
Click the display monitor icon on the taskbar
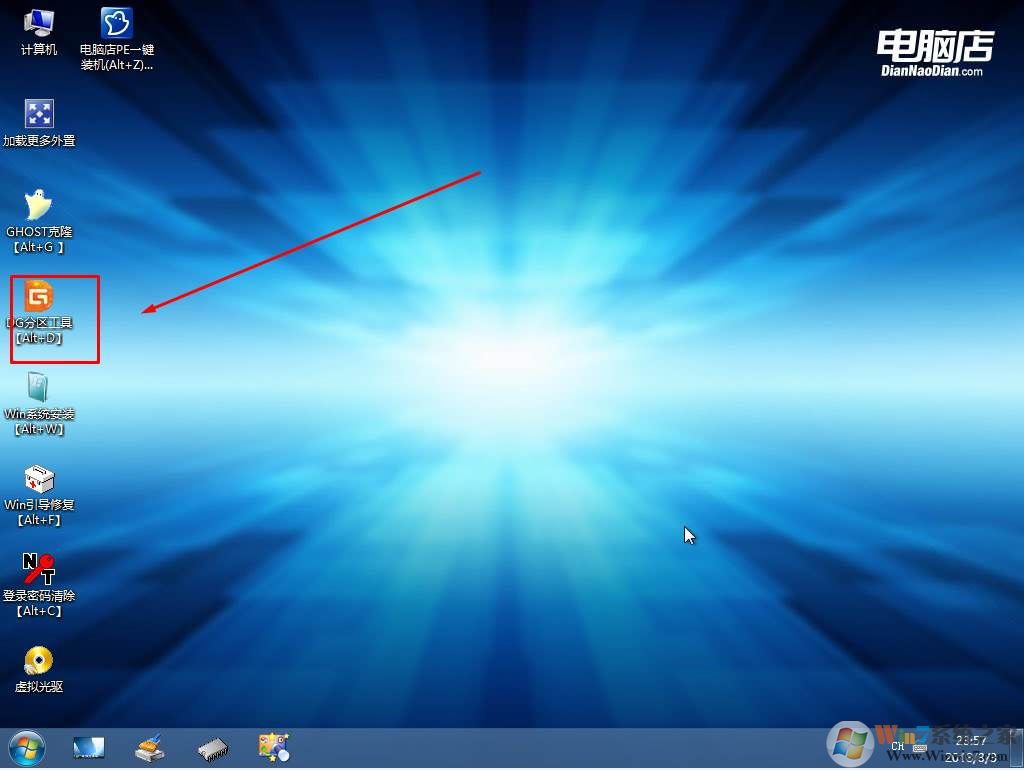pos(89,747)
